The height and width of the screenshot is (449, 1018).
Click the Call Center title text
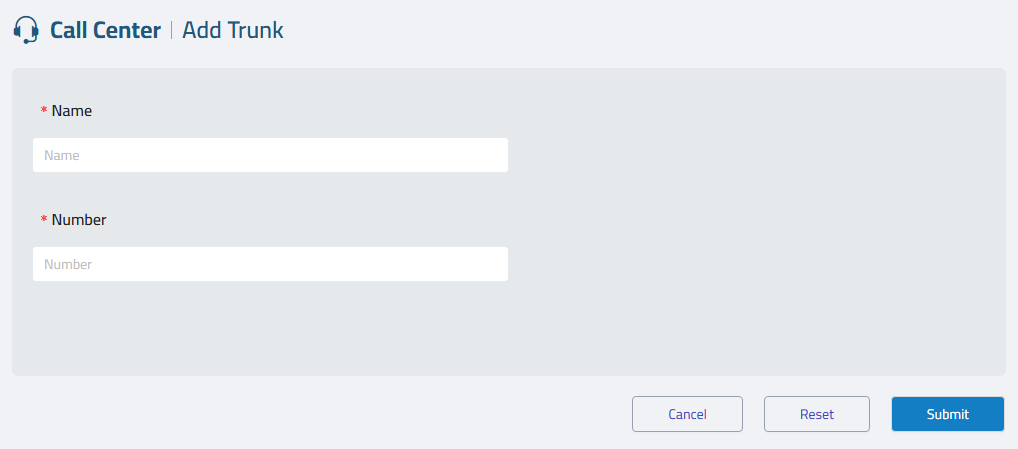click(105, 31)
